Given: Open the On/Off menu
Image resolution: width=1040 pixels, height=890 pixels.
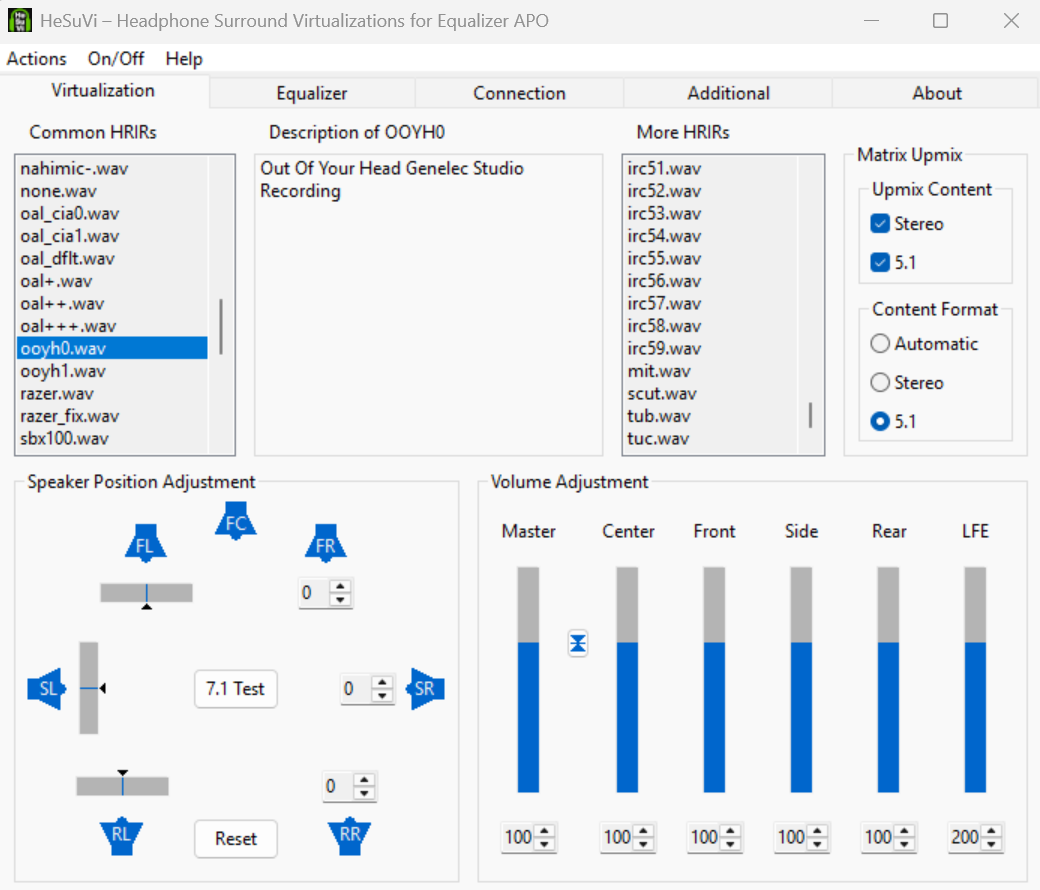Looking at the screenshot, I should 116,59.
